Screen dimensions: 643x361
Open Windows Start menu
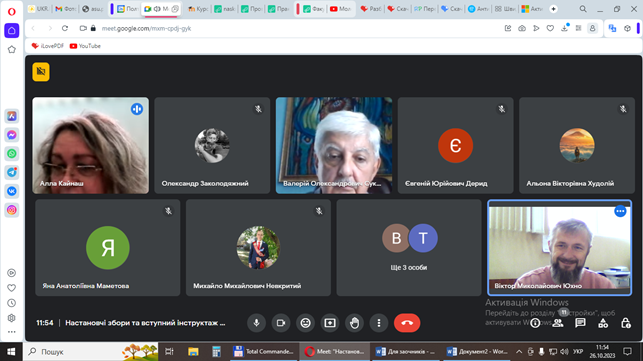click(11, 352)
